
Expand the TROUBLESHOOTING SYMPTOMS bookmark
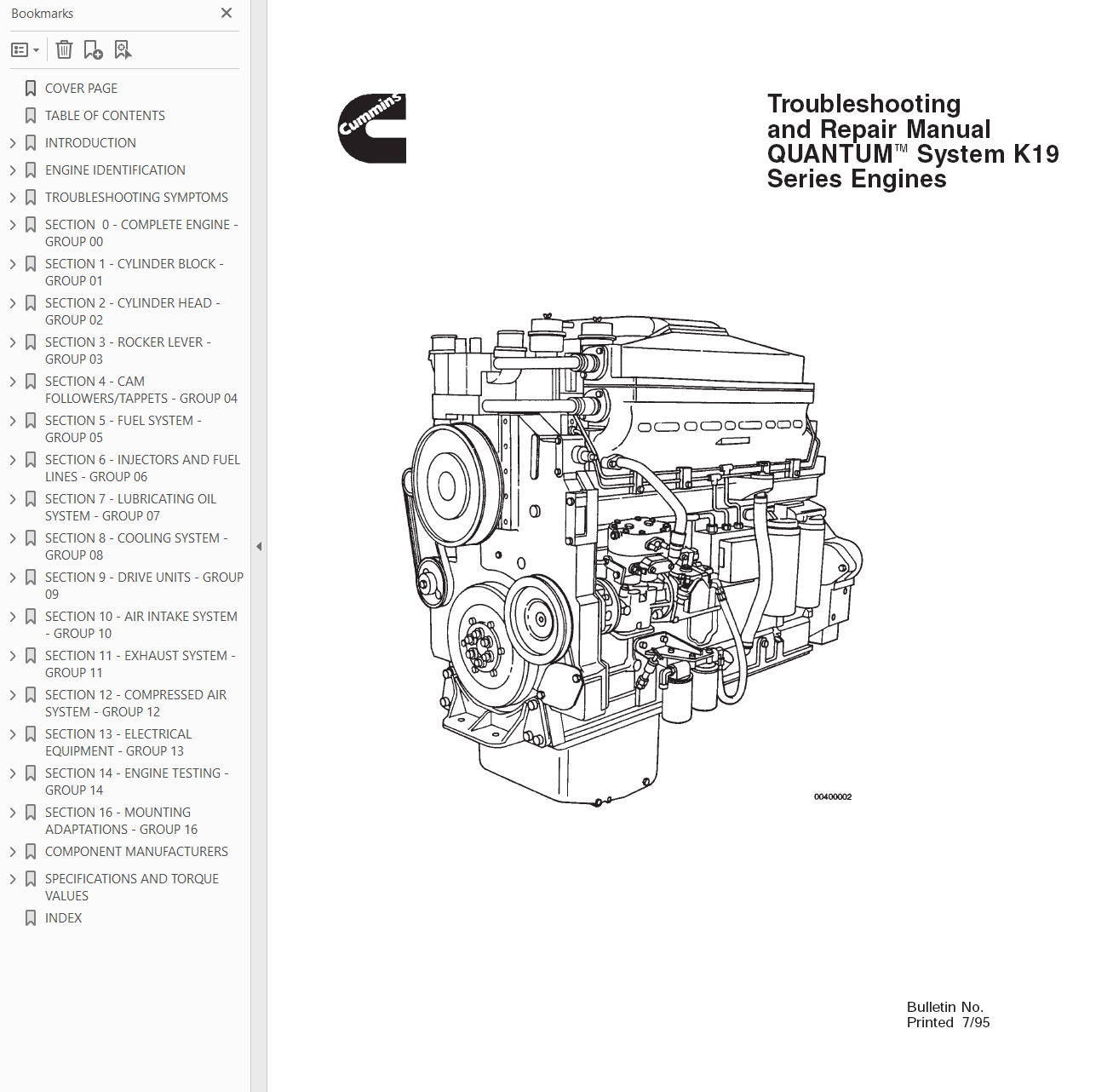tap(13, 198)
